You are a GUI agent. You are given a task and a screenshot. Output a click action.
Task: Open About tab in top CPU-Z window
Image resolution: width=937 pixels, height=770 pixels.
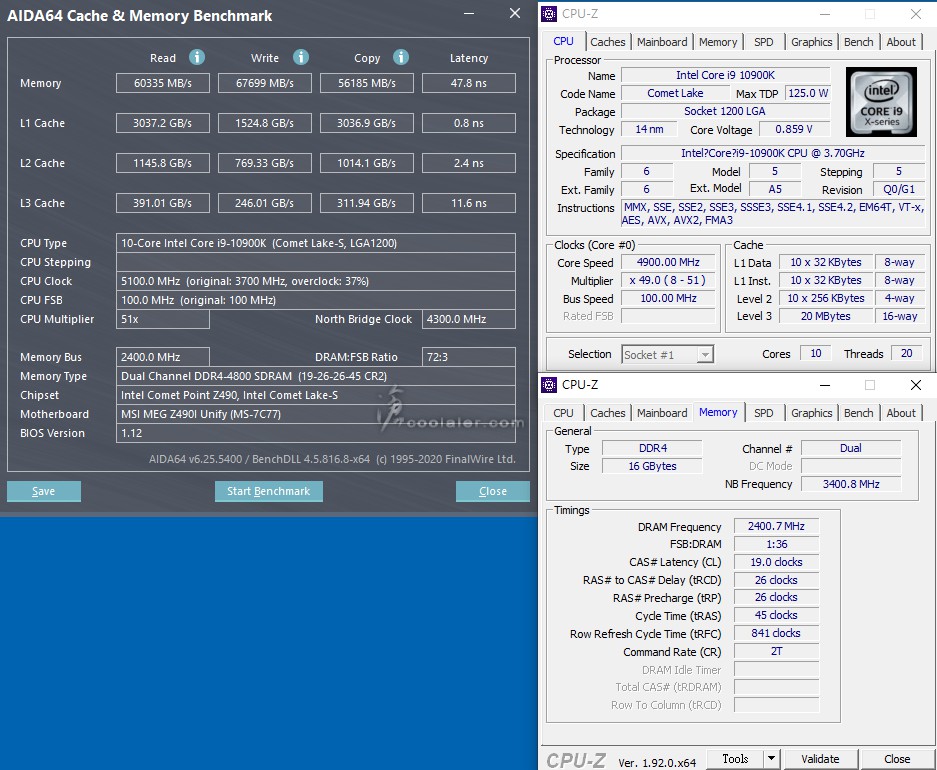coord(901,42)
